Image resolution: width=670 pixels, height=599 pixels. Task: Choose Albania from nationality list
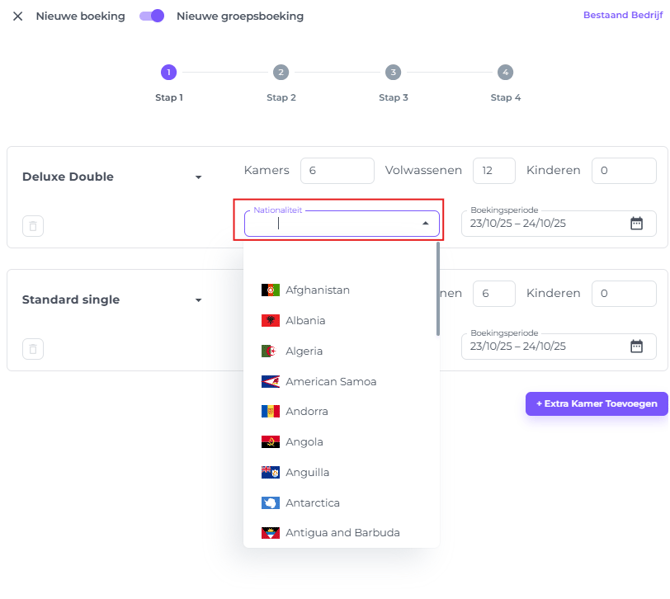point(305,321)
